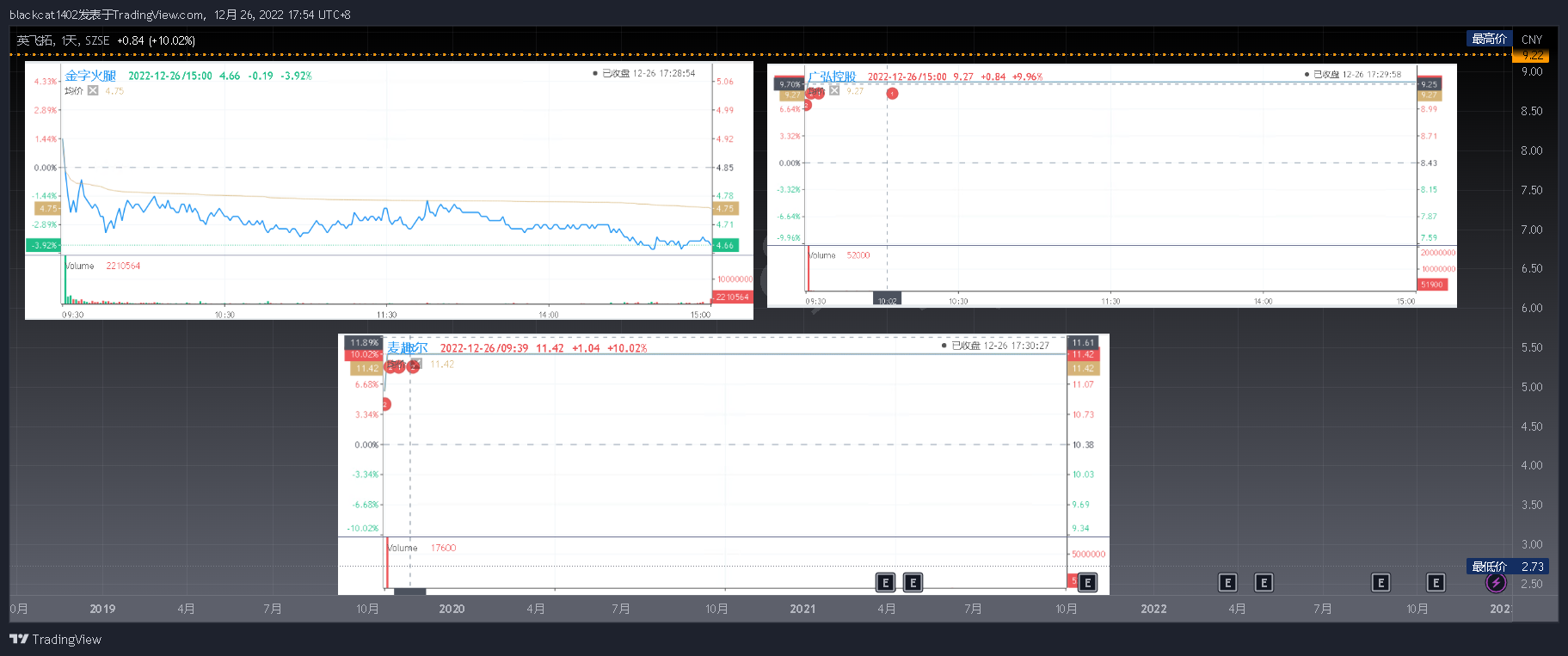Click the 英飞拓, 1天, SZSE symbol legend
The width and height of the screenshot is (1568, 656).
pos(64,40)
